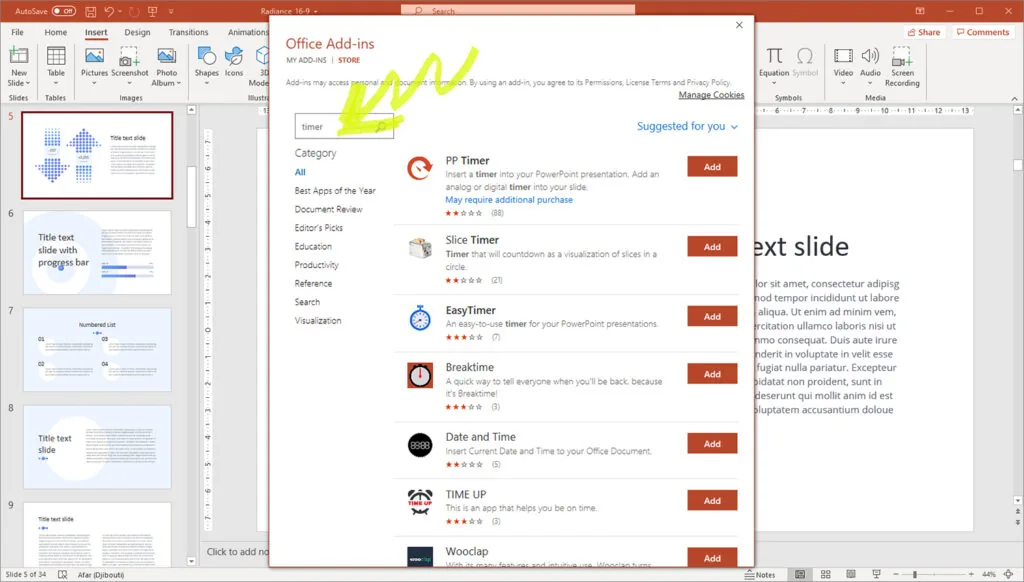Open MY ADD-INS tab in dialog

click(306, 60)
